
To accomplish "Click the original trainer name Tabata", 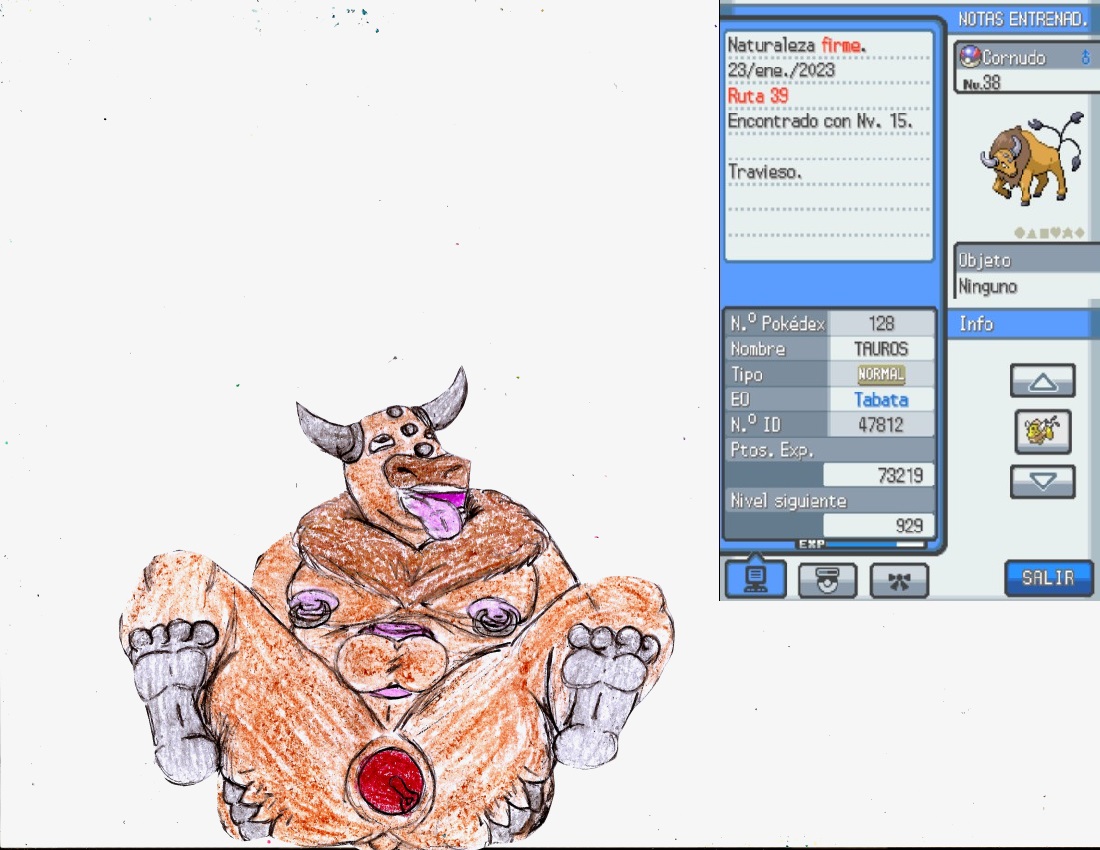I will pos(881,399).
